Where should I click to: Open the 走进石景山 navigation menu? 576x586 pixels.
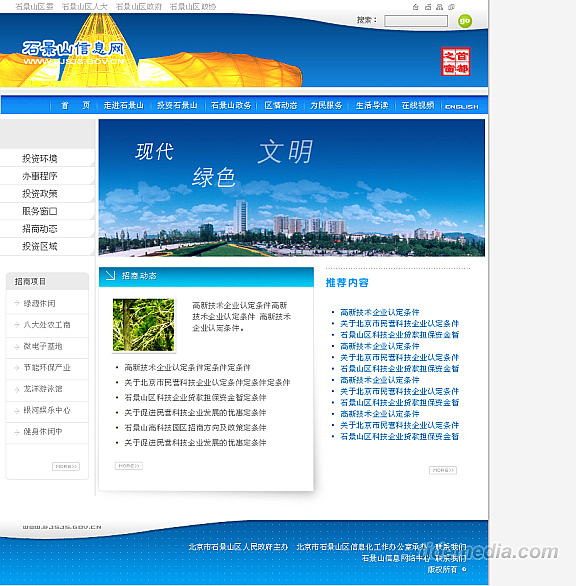tap(124, 106)
